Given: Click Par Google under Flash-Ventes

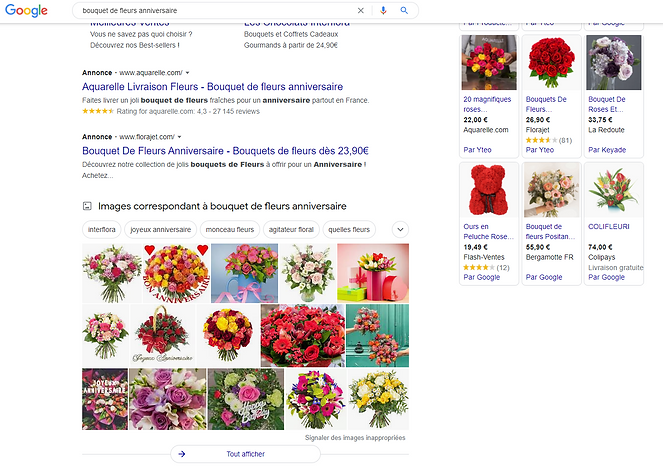Looking at the screenshot, I should tap(482, 277).
